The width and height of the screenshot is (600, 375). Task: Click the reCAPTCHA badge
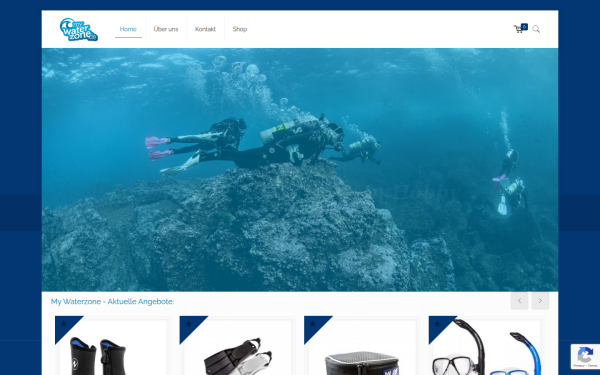click(585, 356)
